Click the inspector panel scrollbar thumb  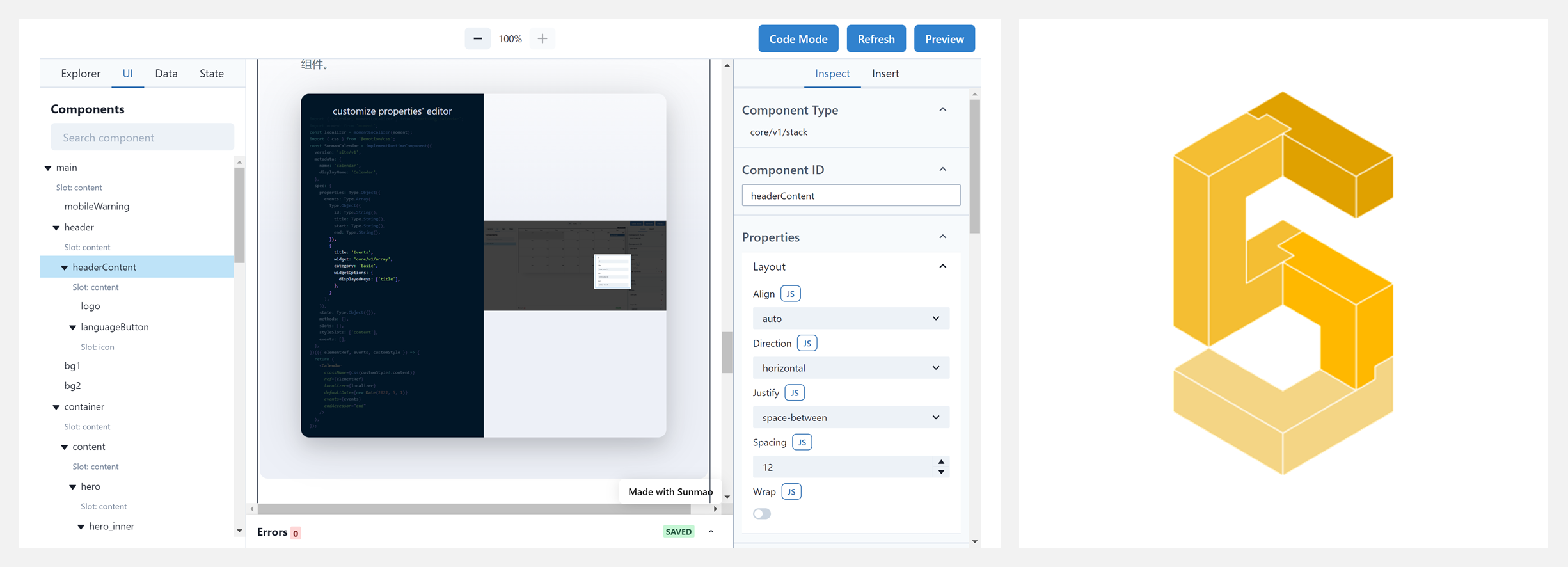tap(974, 166)
